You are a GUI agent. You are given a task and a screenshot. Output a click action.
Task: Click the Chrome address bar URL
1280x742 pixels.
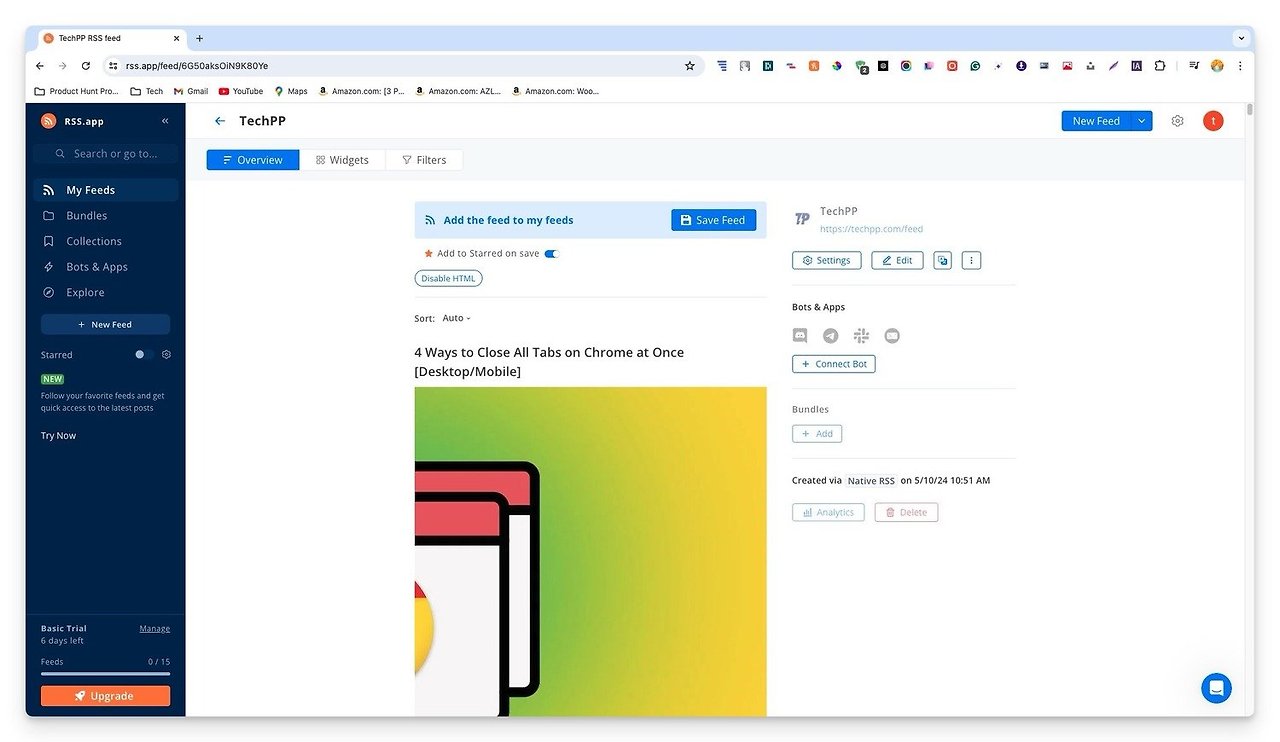(197, 66)
